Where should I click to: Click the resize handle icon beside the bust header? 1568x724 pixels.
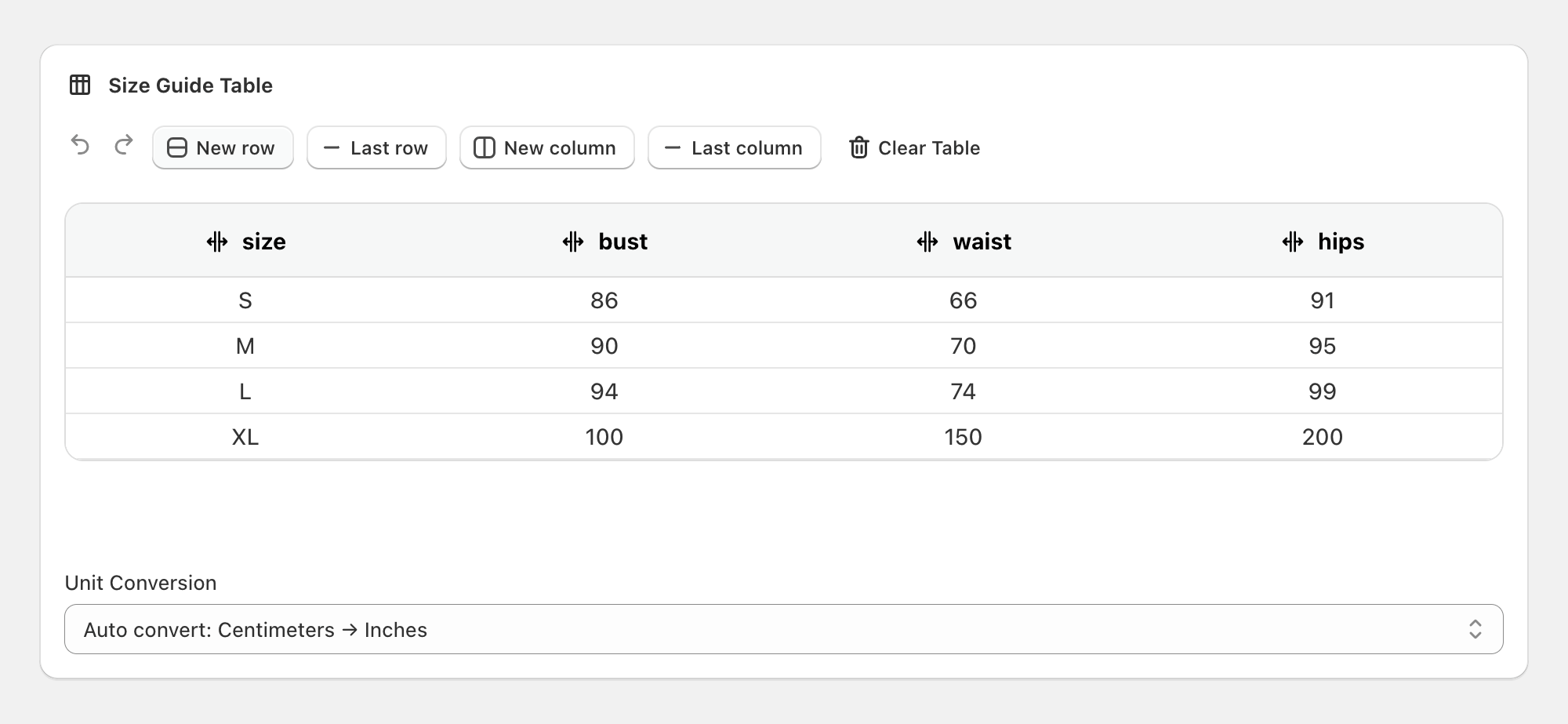pyautogui.click(x=574, y=242)
